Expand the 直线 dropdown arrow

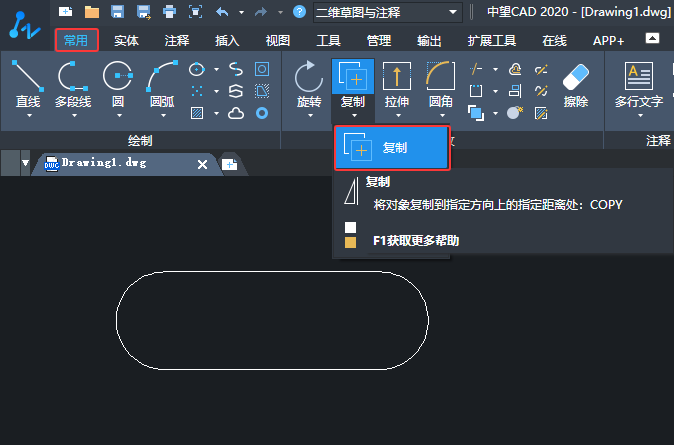(x=29, y=116)
